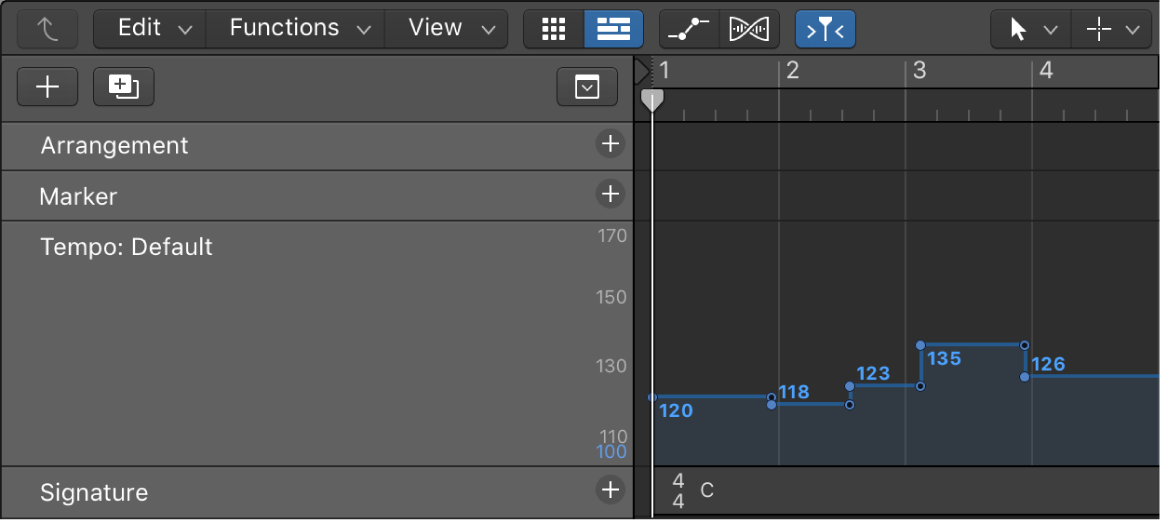The height and width of the screenshot is (521, 1162).
Task: Click the C key signature
Action: pyautogui.click(x=707, y=491)
